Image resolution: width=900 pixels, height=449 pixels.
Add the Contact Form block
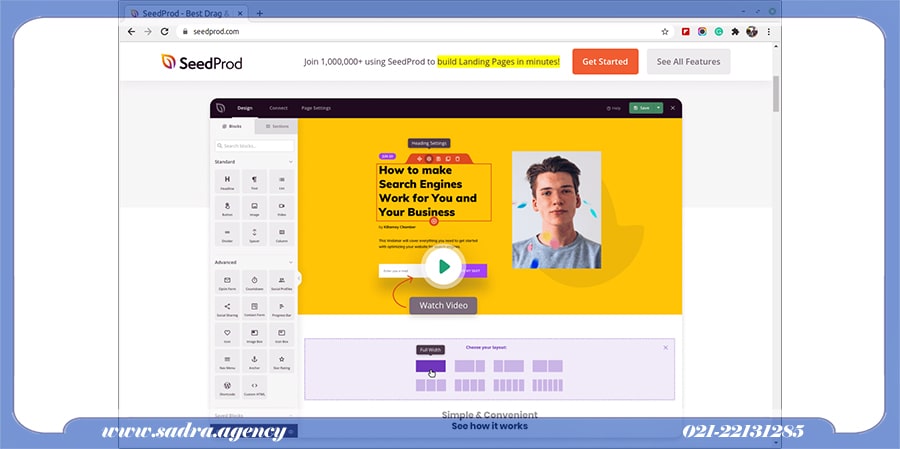[x=254, y=308]
